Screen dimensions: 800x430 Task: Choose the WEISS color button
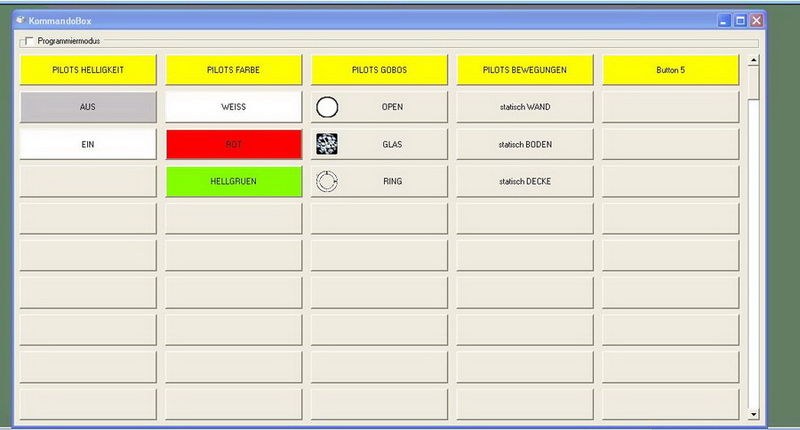(233, 107)
